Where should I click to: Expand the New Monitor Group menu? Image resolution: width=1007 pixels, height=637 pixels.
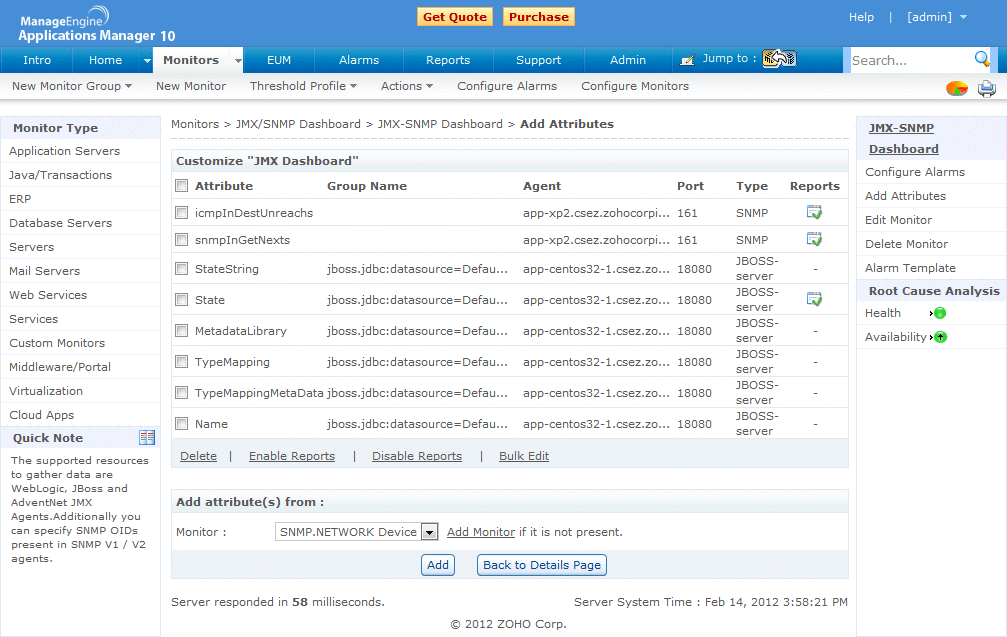tap(72, 86)
